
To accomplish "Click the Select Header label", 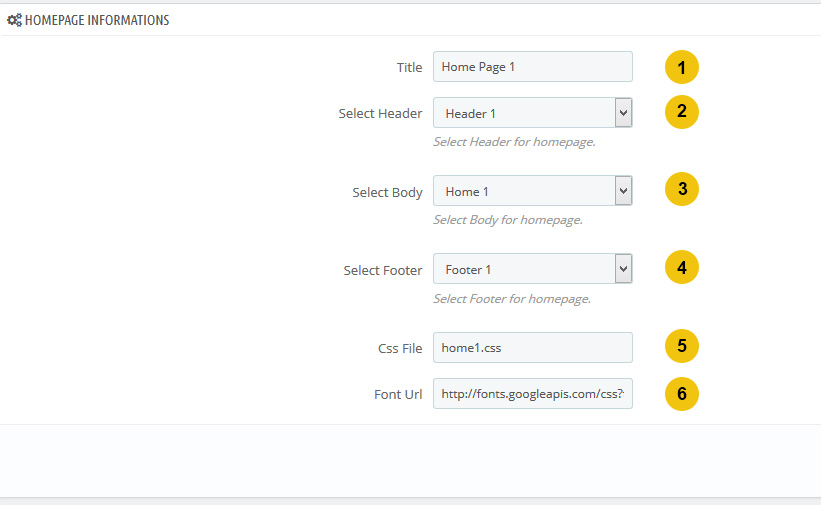I will click(380, 114).
